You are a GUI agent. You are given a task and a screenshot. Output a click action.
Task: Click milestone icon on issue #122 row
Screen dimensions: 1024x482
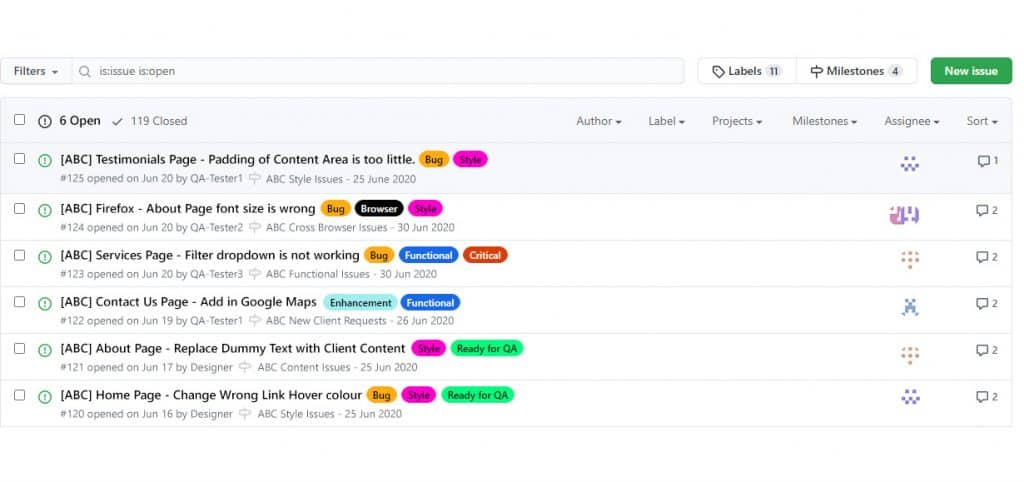coord(255,321)
